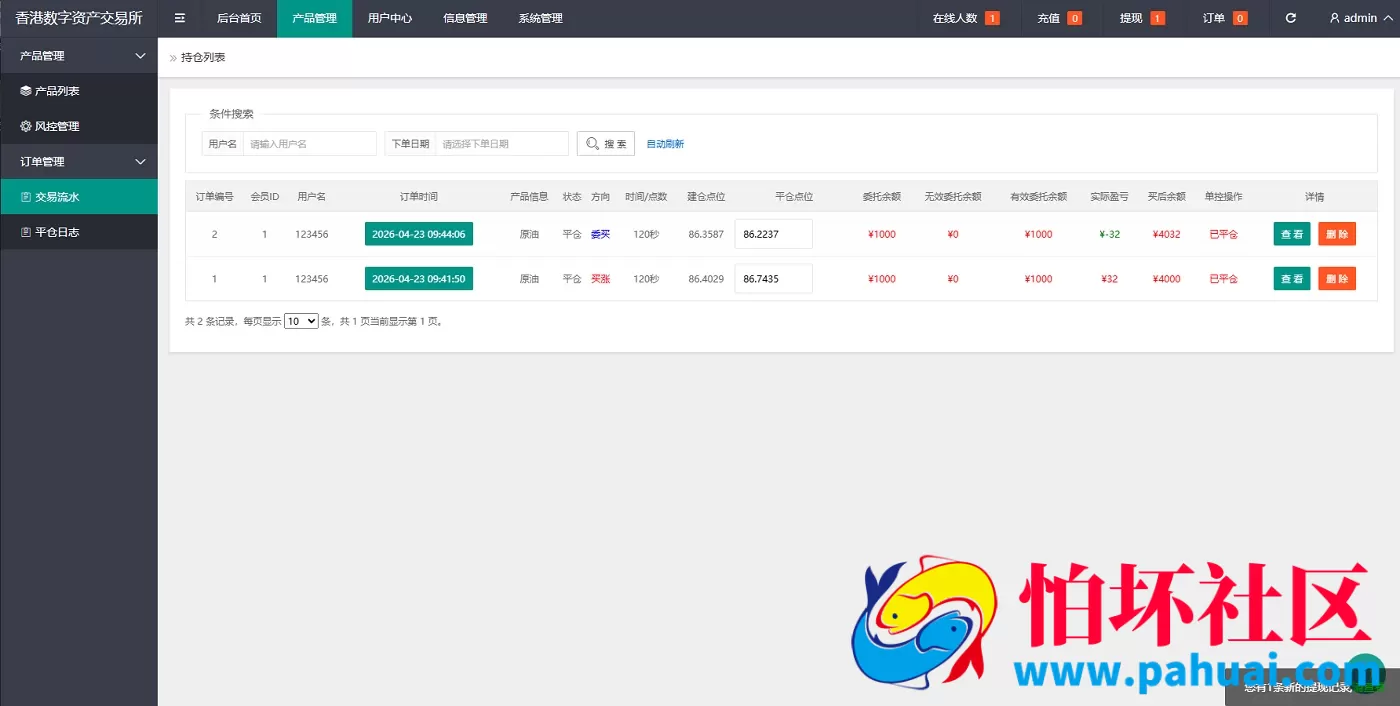Click the 搜索 search button

click(x=606, y=144)
